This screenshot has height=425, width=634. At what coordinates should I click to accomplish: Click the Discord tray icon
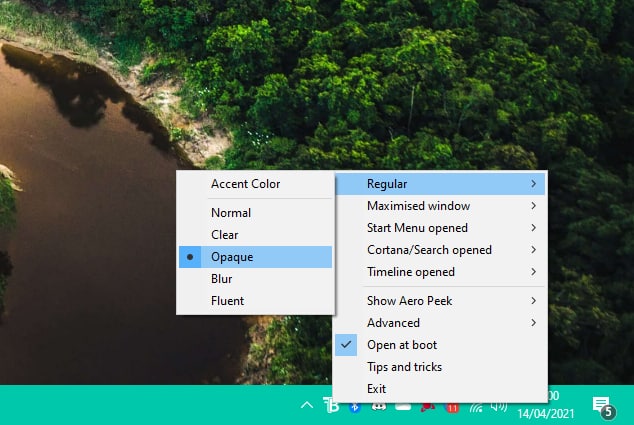coord(379,407)
